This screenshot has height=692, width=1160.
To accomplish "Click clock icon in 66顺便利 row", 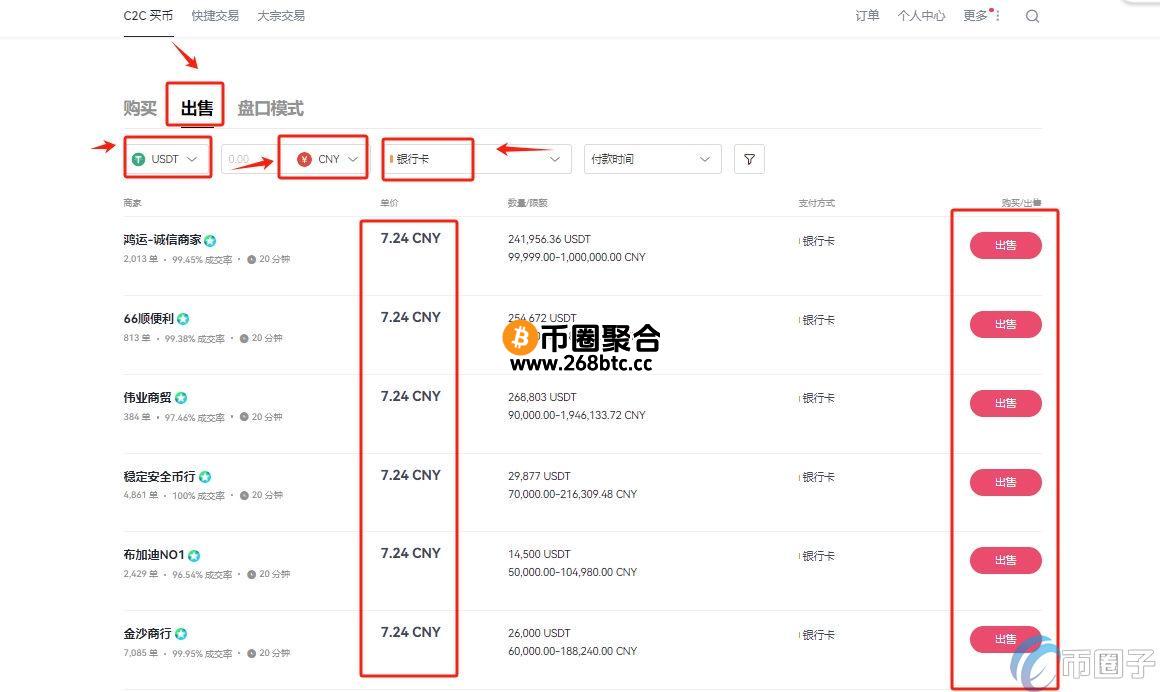I will [x=244, y=338].
